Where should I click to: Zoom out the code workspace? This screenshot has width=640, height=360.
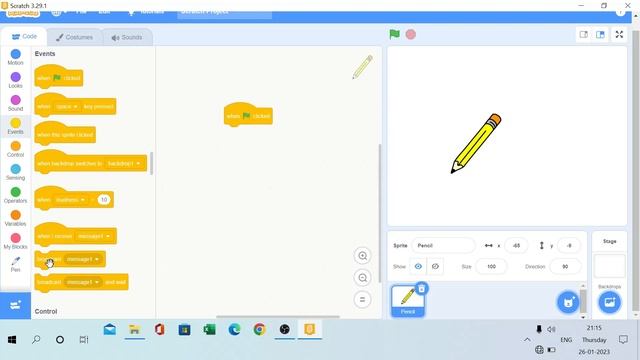coord(362,278)
